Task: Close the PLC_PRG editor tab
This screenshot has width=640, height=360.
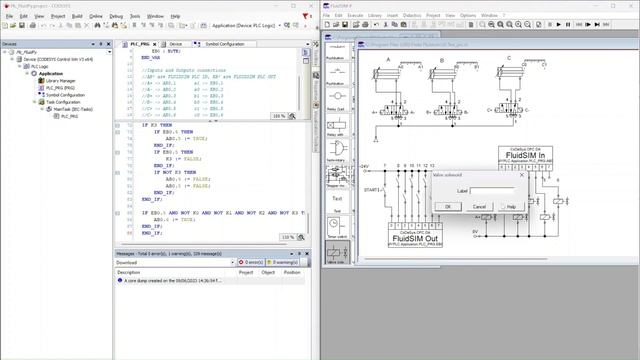Action: click(155, 44)
